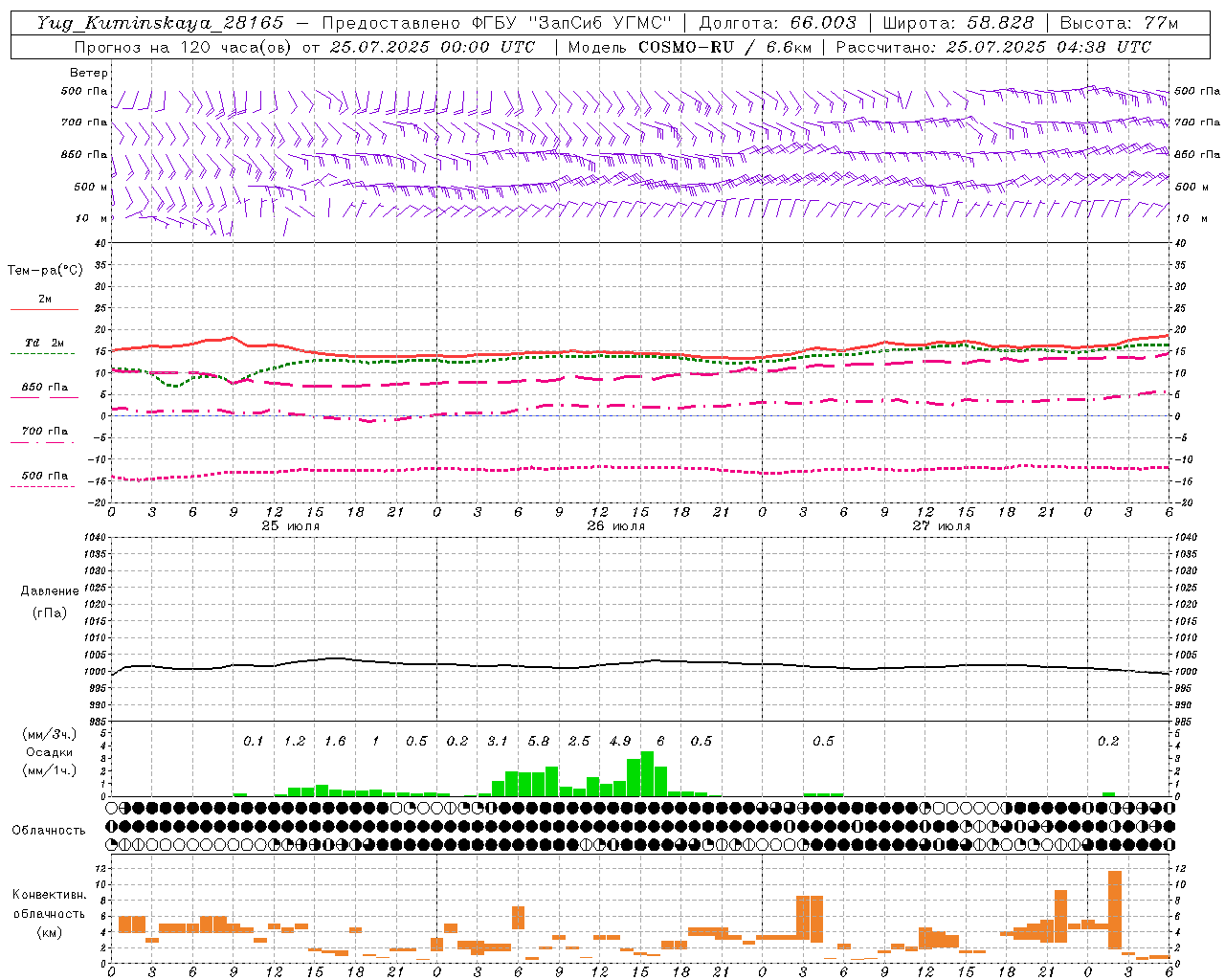Click the '10 м' wind level label on left

(92, 218)
